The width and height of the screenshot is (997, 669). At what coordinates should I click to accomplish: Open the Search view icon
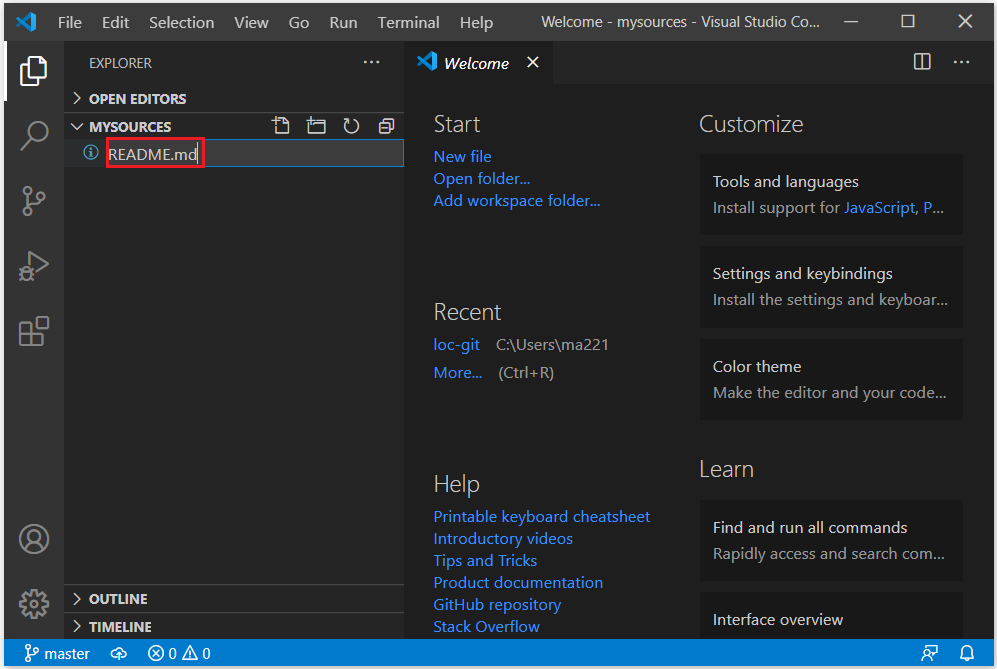pyautogui.click(x=34, y=135)
